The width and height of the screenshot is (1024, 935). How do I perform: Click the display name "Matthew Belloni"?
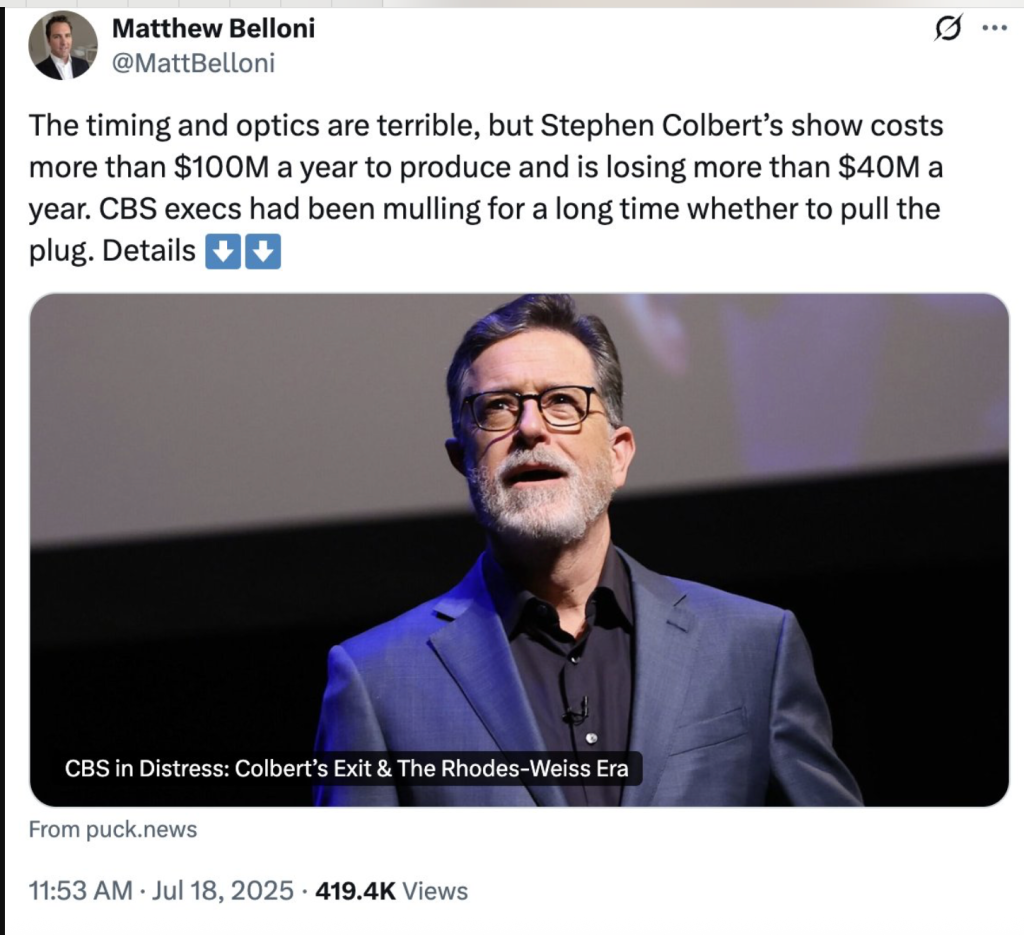tap(213, 28)
